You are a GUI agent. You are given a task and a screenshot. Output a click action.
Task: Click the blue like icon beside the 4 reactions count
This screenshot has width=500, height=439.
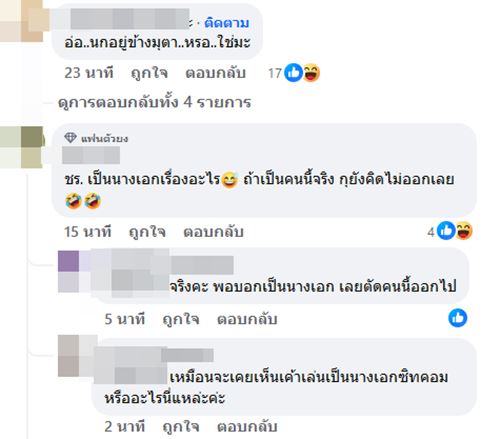[x=446, y=231]
